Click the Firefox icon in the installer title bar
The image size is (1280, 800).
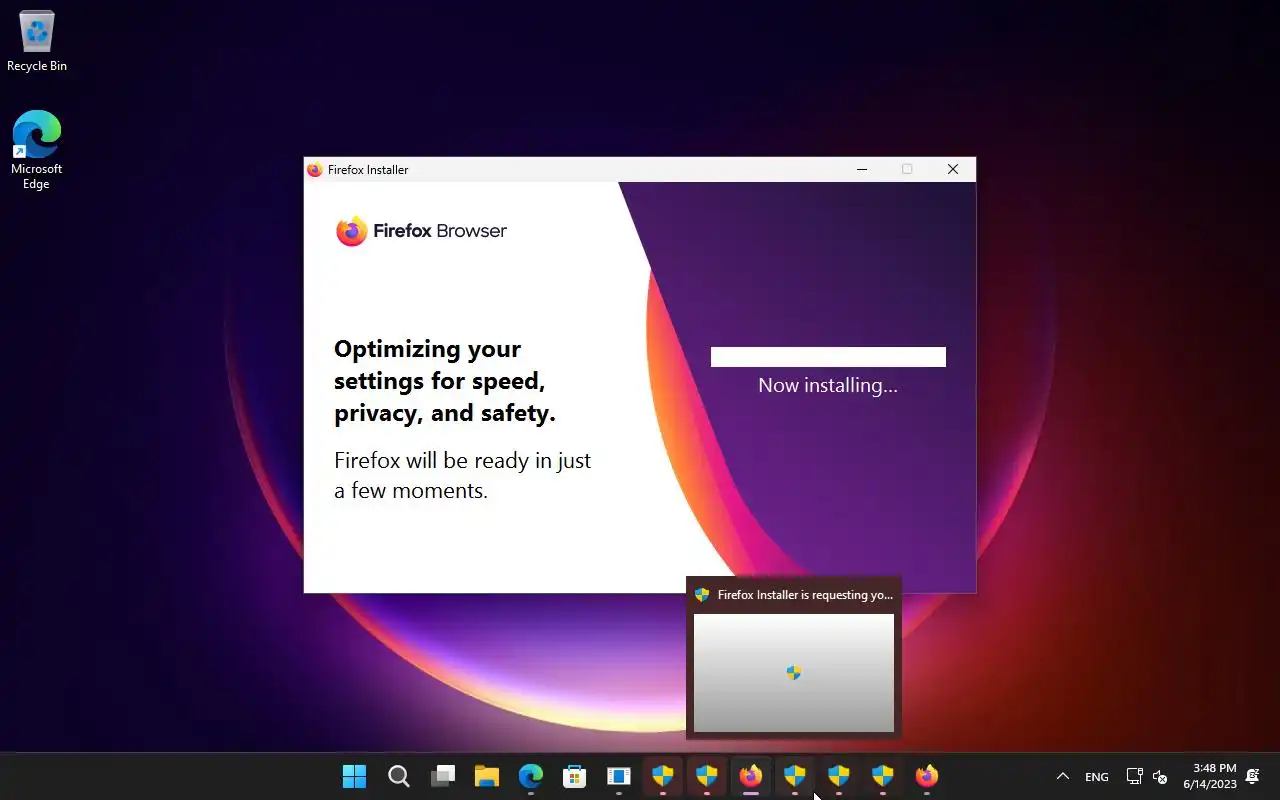pyautogui.click(x=315, y=170)
